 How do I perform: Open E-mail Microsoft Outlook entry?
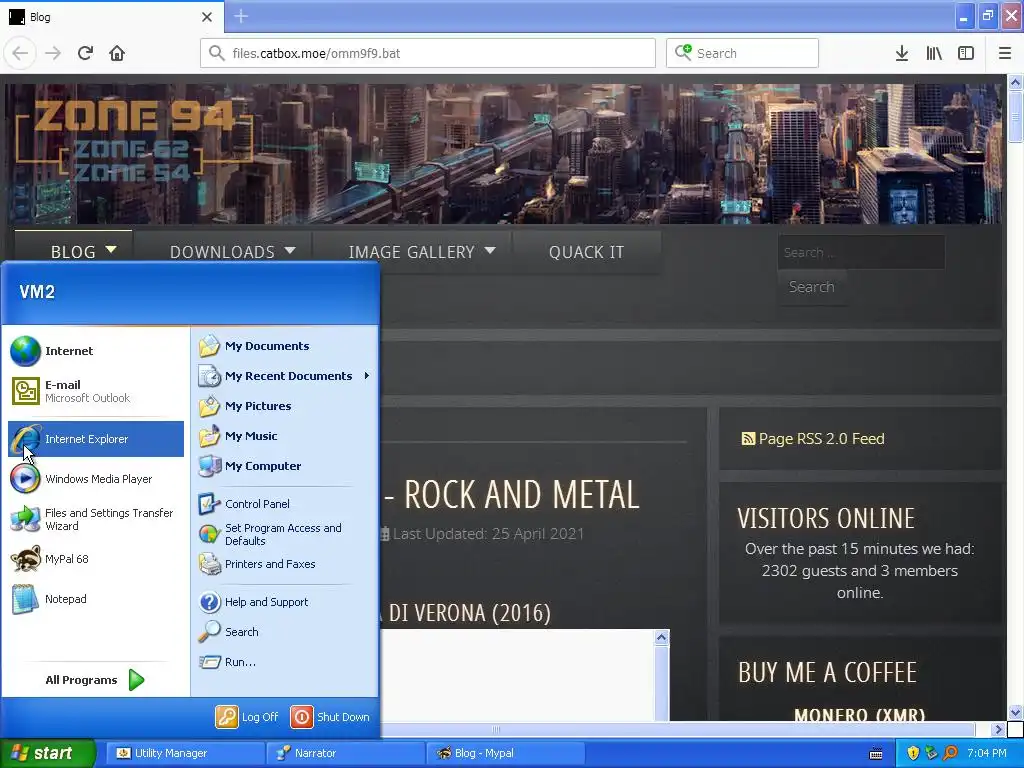96,391
